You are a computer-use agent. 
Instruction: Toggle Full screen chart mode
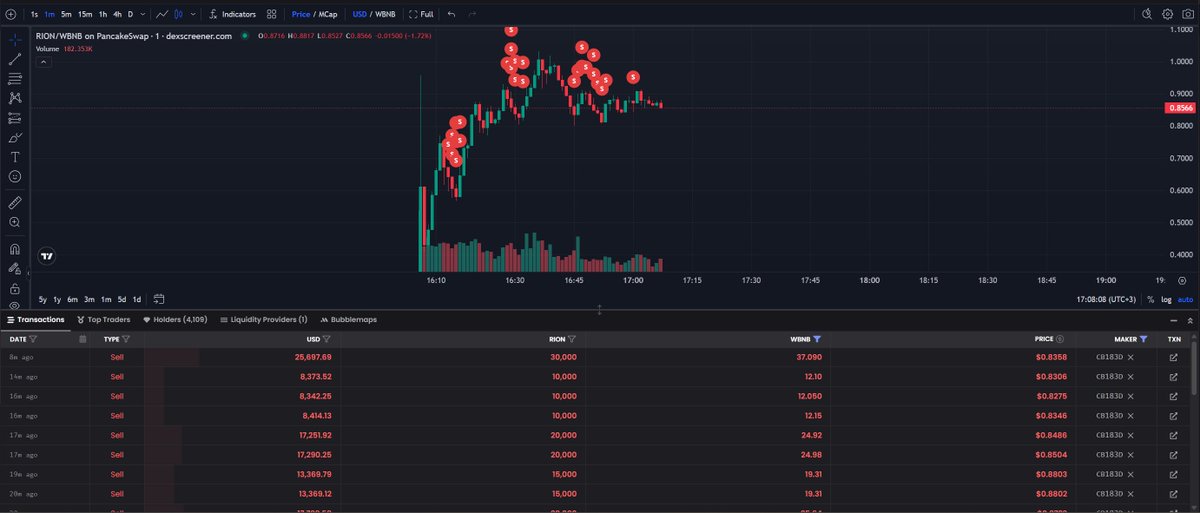coord(421,14)
